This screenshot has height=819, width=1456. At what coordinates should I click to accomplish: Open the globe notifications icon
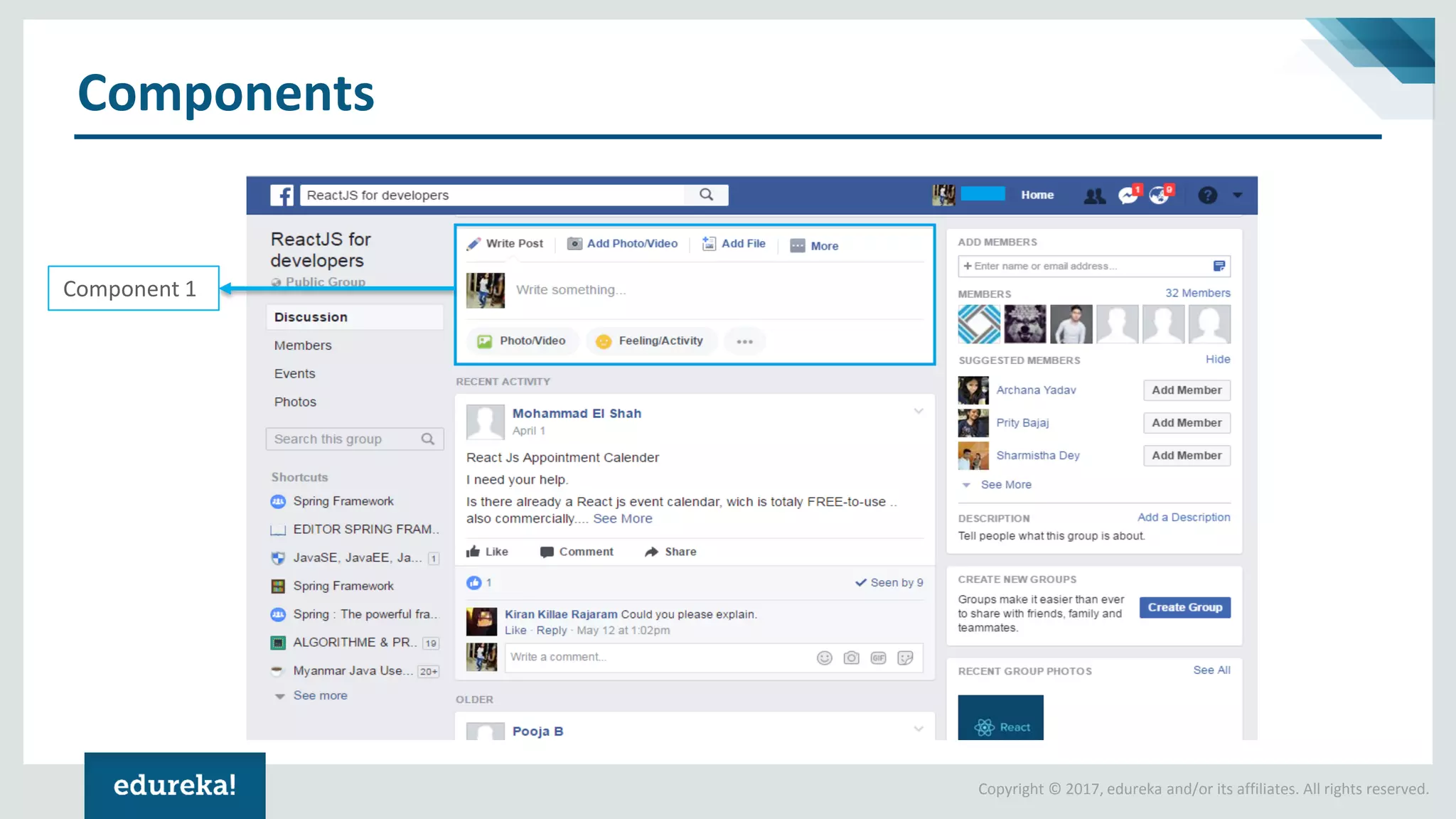click(x=1161, y=195)
